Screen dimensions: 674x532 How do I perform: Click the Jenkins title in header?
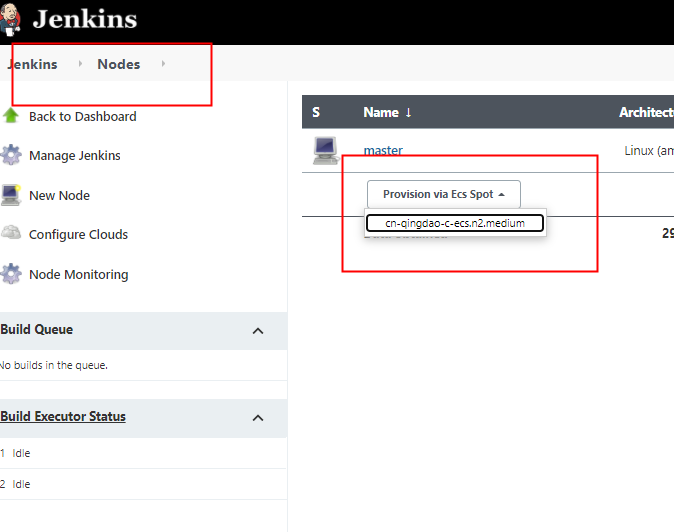tap(85, 20)
